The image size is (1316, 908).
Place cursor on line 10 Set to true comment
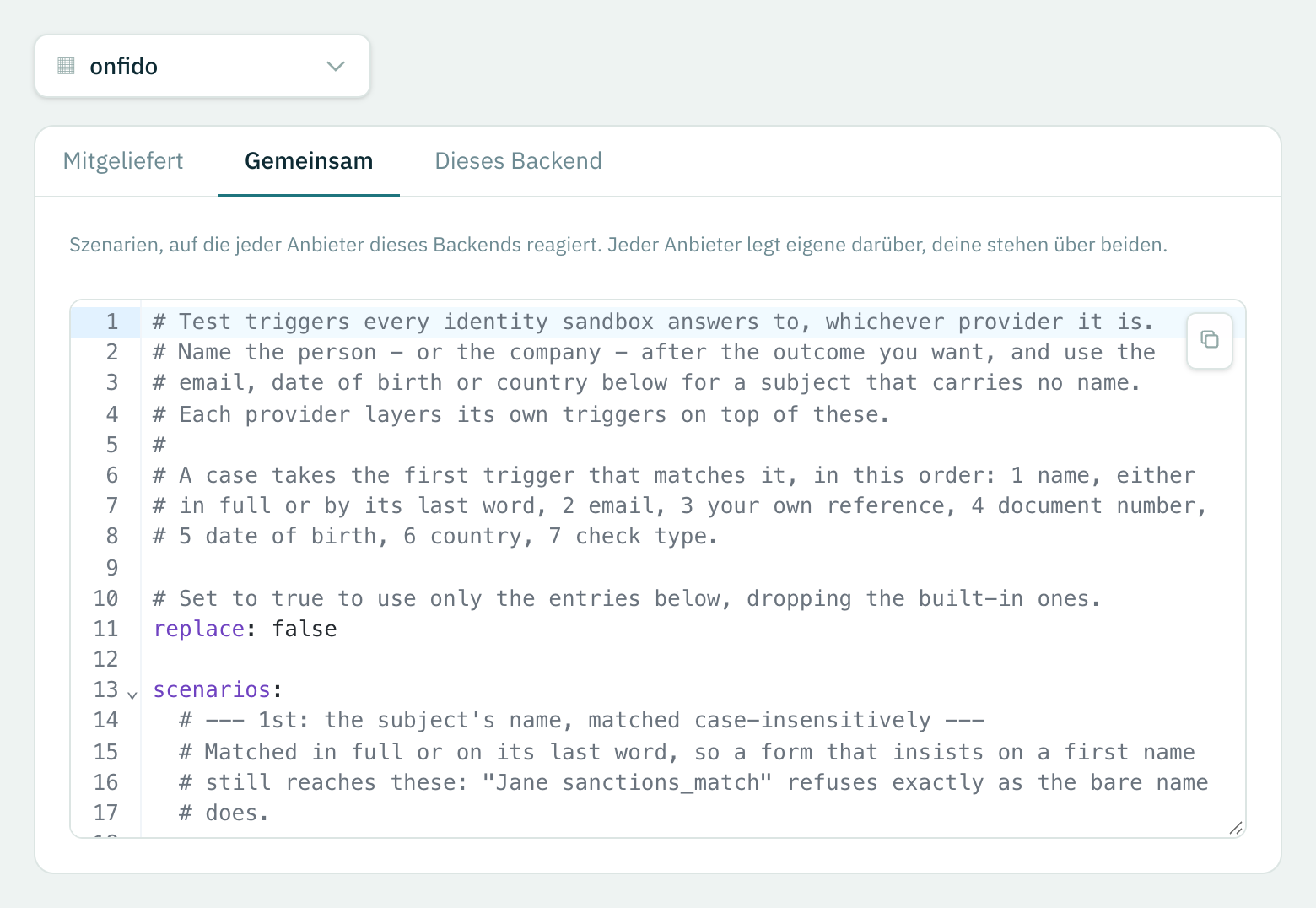click(627, 598)
